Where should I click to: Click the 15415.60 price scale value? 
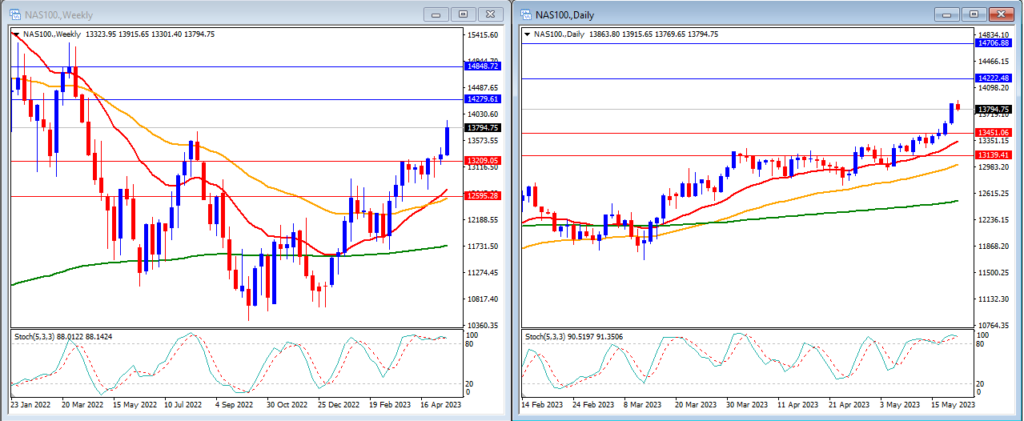pyautogui.click(x=483, y=35)
